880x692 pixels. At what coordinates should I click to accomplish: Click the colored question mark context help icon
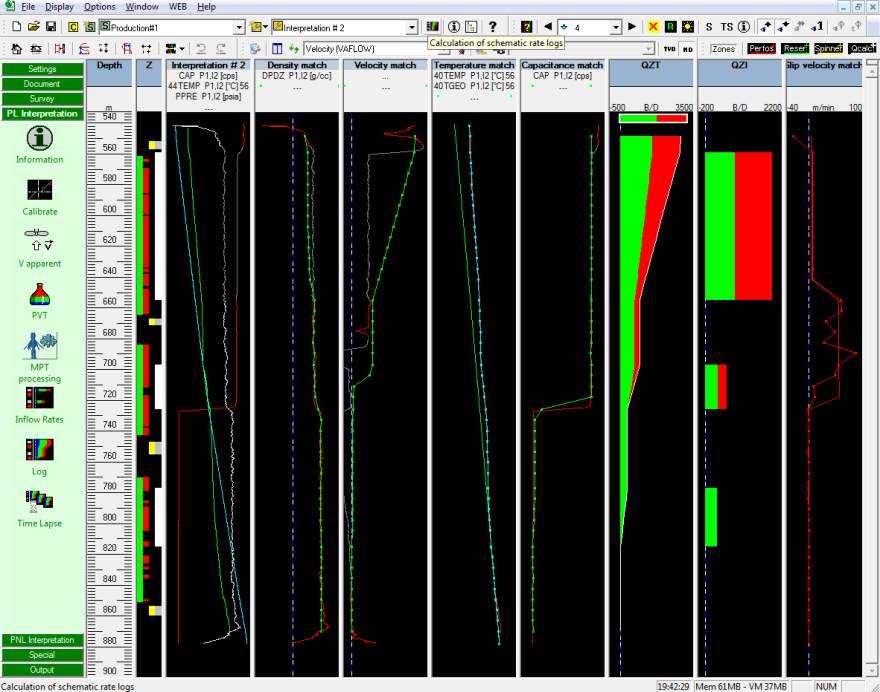(x=526, y=26)
